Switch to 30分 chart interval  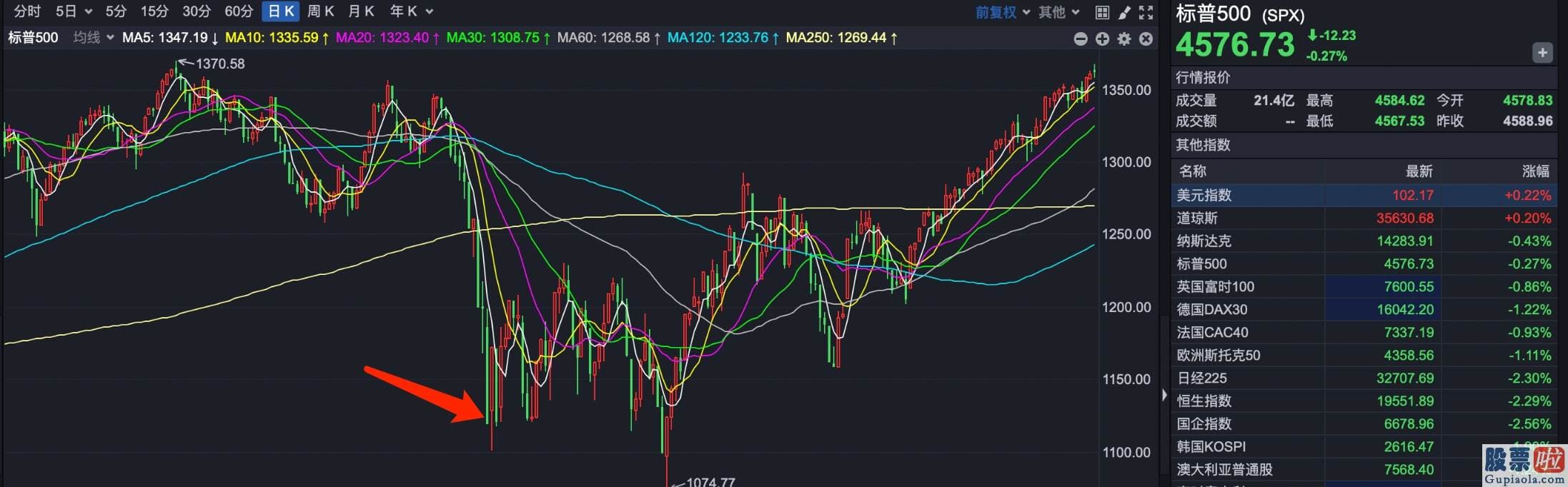[197, 11]
